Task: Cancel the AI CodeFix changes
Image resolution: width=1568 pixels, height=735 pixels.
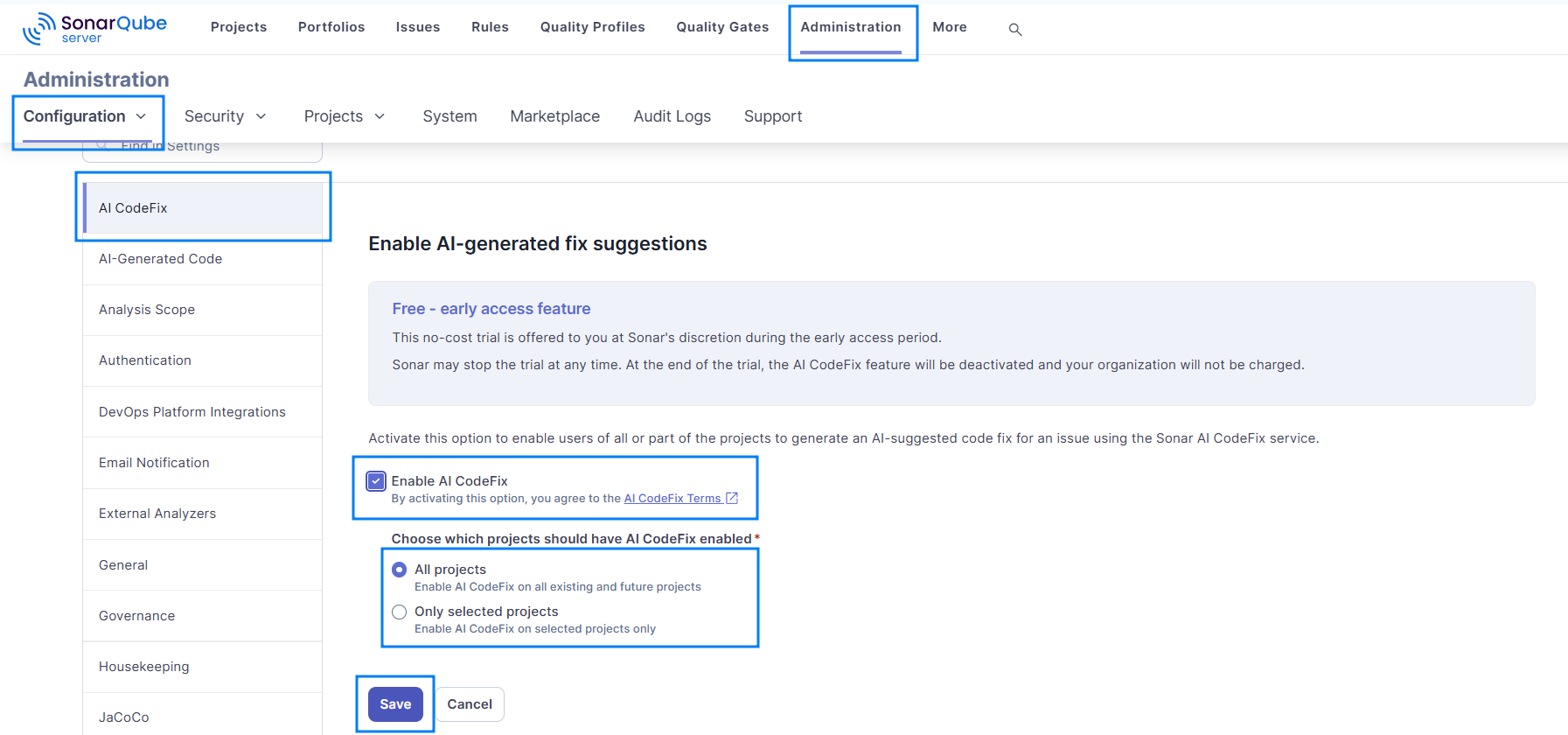Action: coord(470,704)
